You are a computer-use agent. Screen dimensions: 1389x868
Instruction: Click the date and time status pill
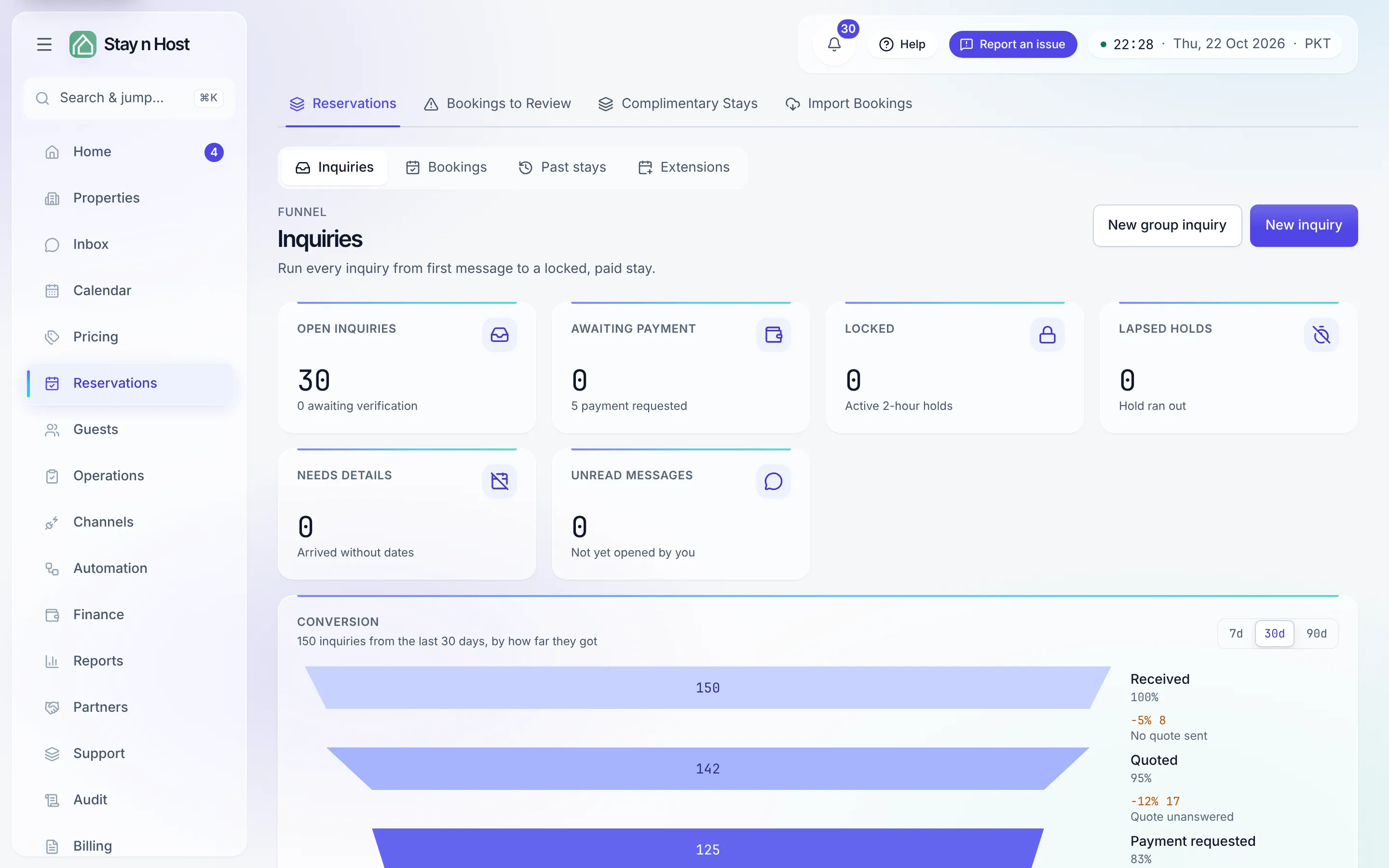coord(1215,44)
